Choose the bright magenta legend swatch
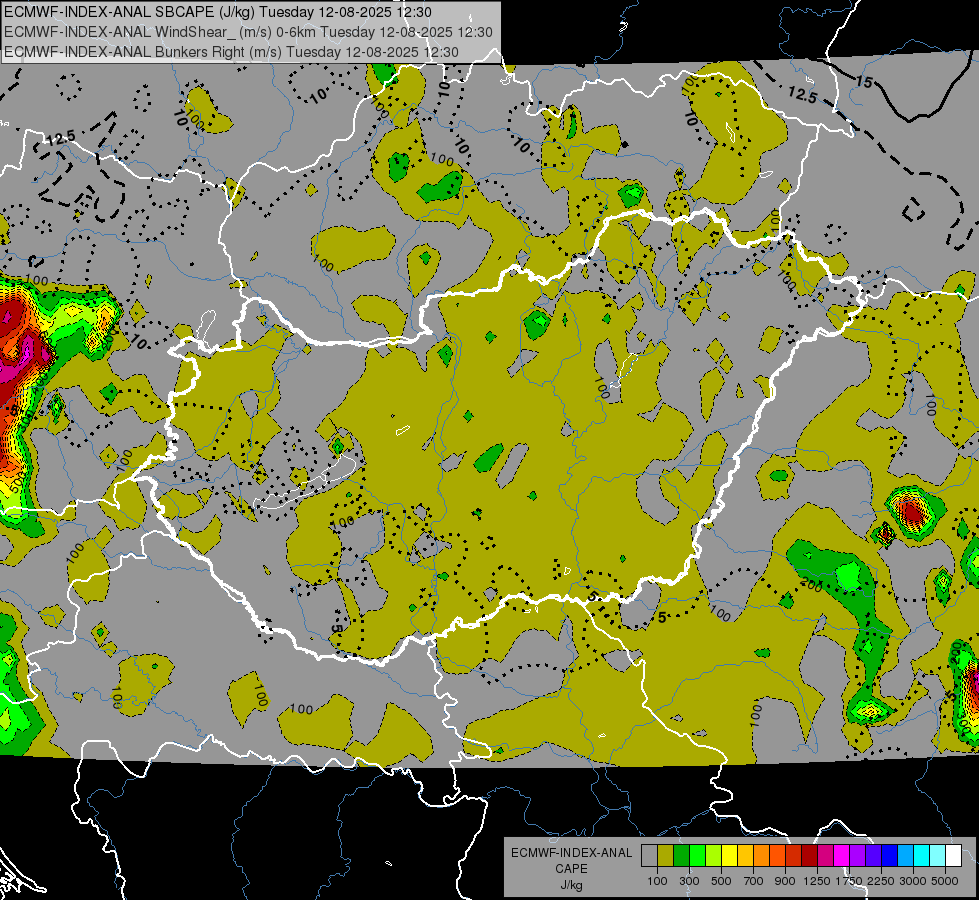 pos(841,856)
